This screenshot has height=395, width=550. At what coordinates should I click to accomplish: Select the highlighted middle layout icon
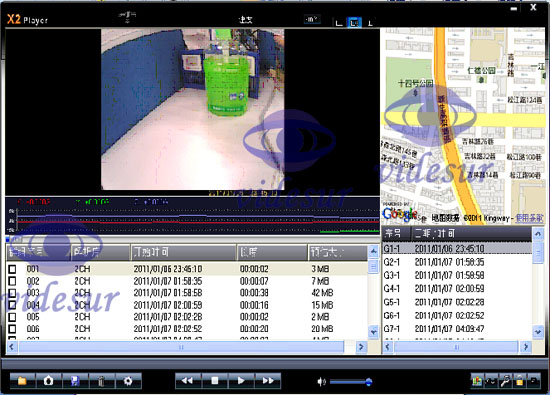354,23
